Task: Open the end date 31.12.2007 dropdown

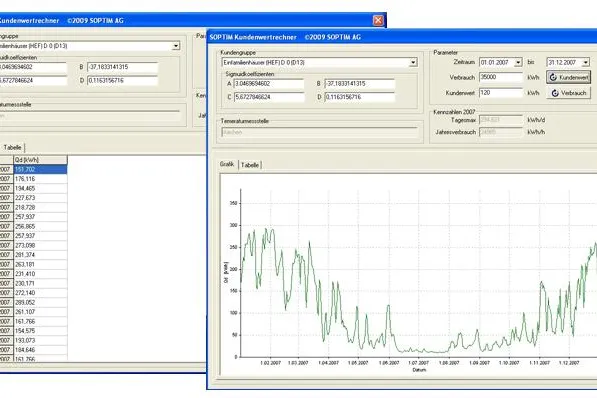Action: (586, 62)
